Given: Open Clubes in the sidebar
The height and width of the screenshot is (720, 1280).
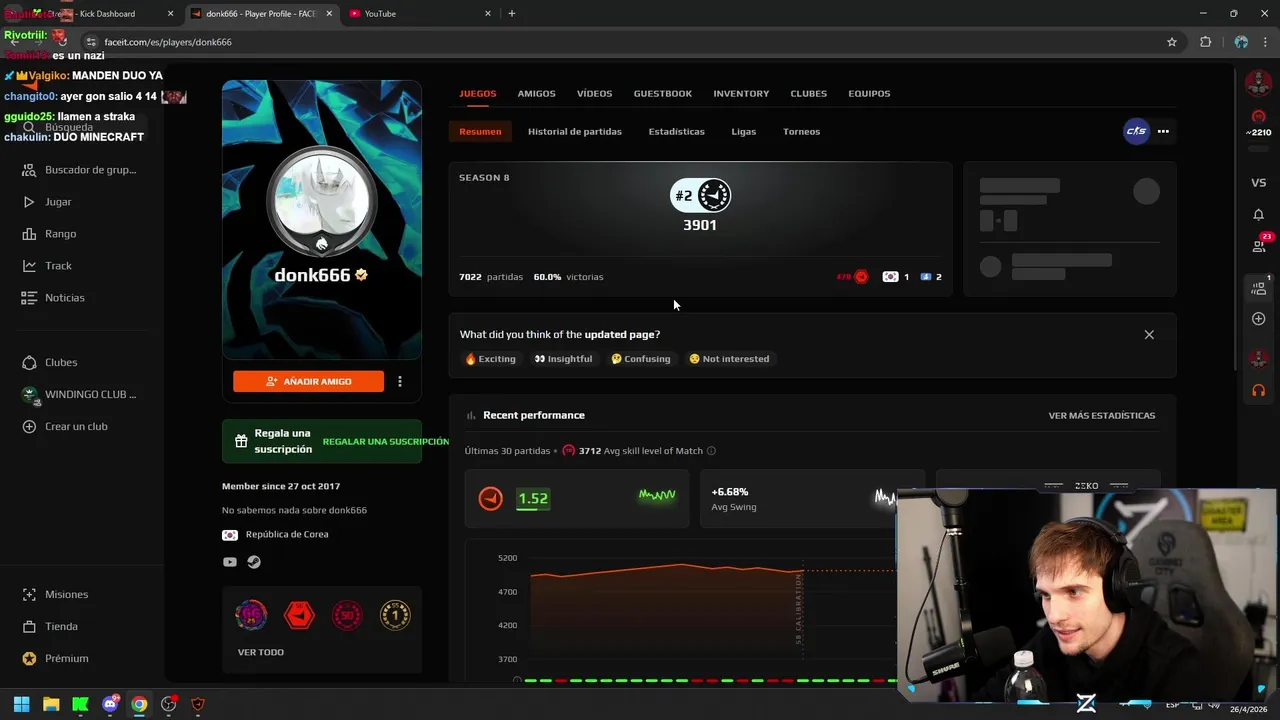Looking at the screenshot, I should (50, 362).
